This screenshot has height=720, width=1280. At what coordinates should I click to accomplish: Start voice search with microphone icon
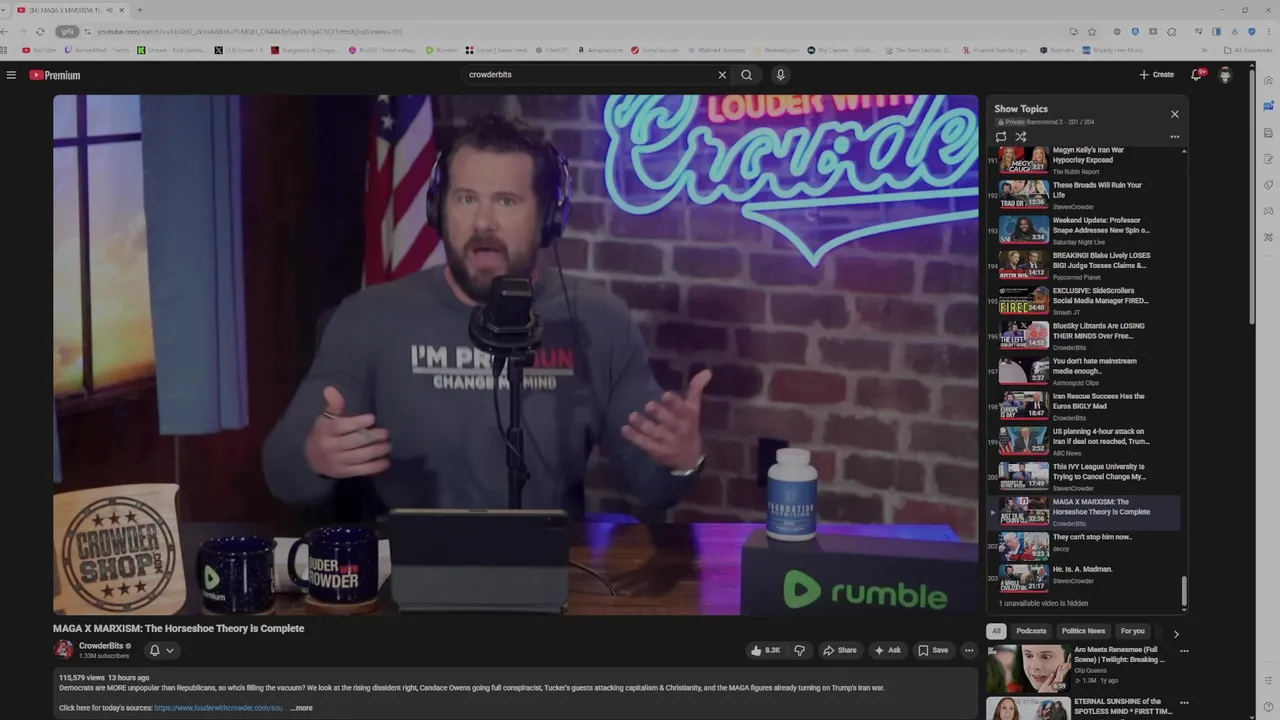[780, 75]
